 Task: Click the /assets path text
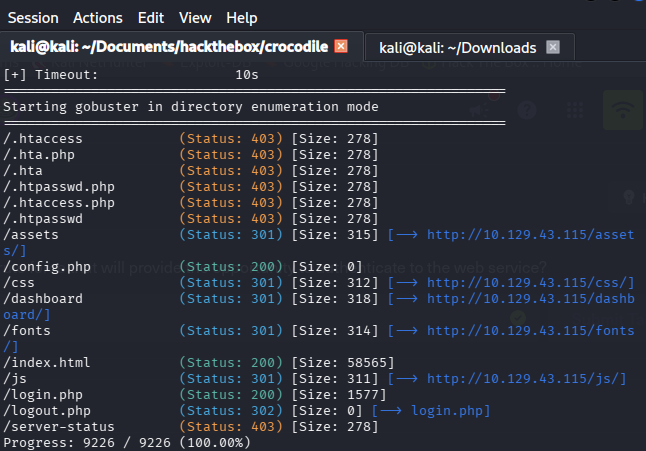(31, 235)
